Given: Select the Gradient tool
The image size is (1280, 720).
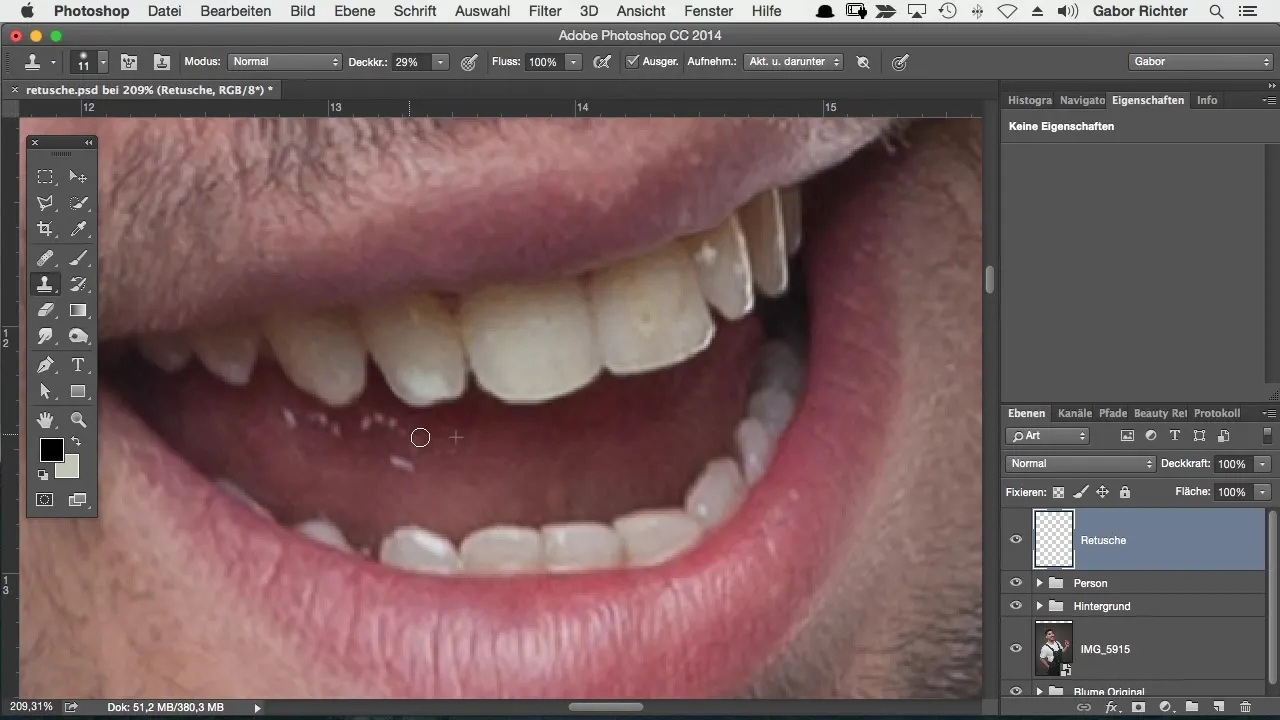Looking at the screenshot, I should click(x=78, y=310).
